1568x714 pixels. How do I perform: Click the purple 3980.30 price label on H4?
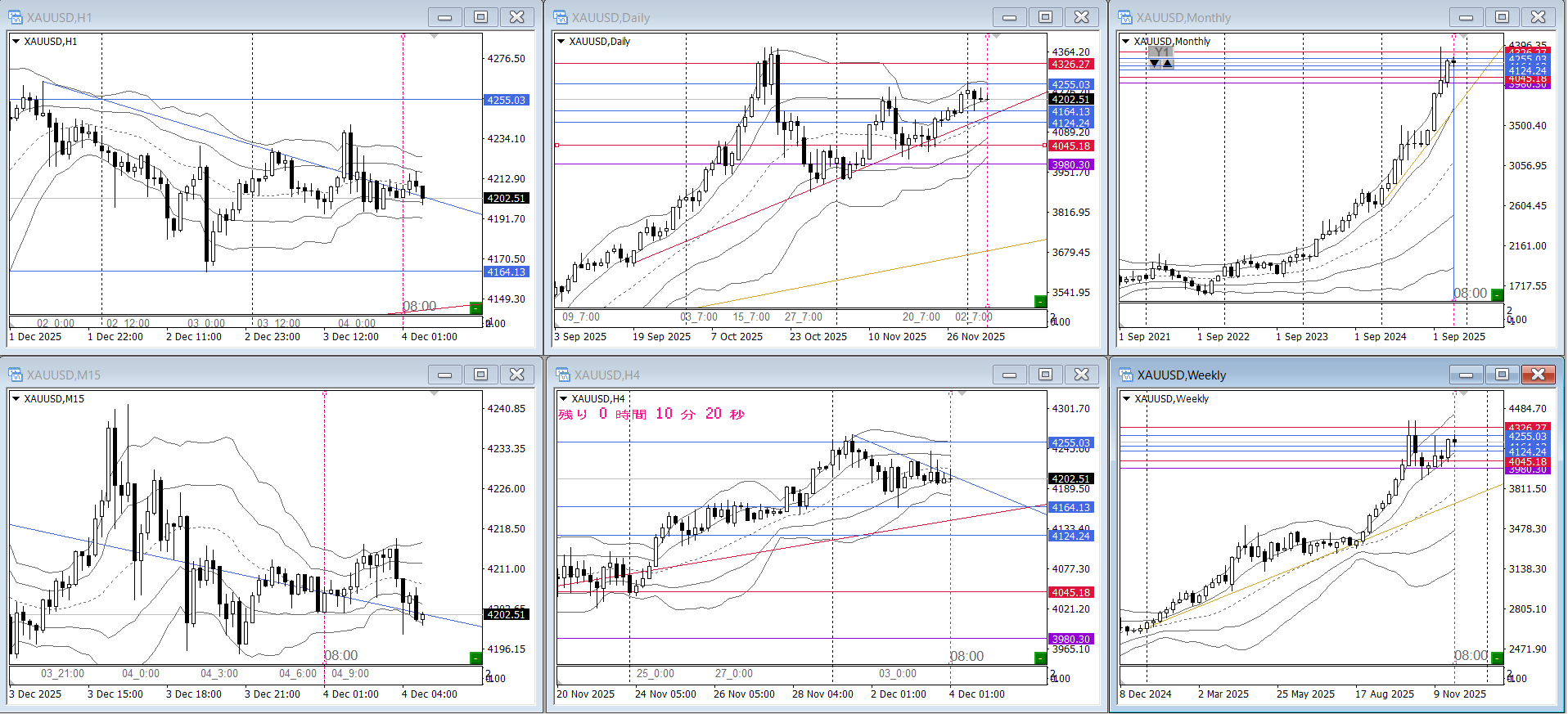[1070, 639]
